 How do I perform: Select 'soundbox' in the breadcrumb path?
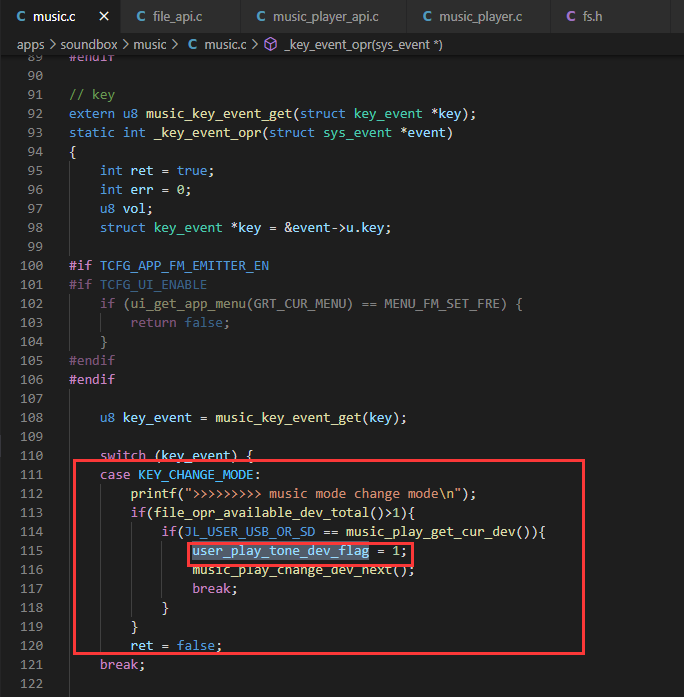coord(89,45)
